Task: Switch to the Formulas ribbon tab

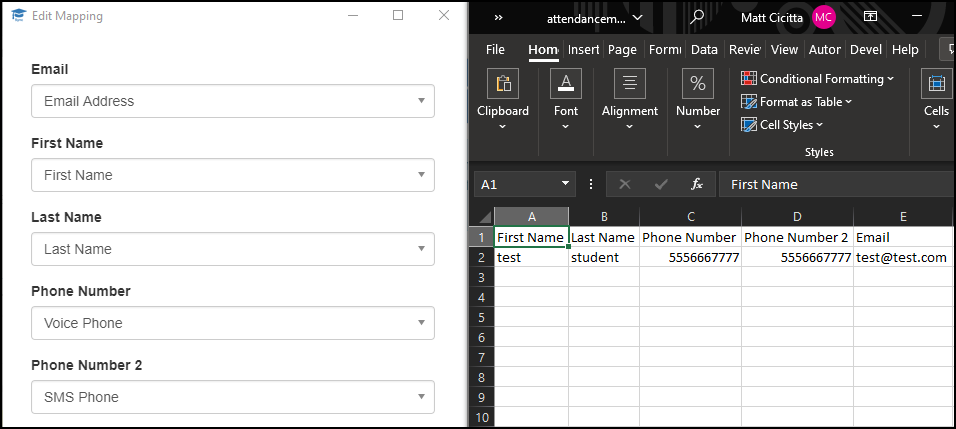Action: point(665,50)
